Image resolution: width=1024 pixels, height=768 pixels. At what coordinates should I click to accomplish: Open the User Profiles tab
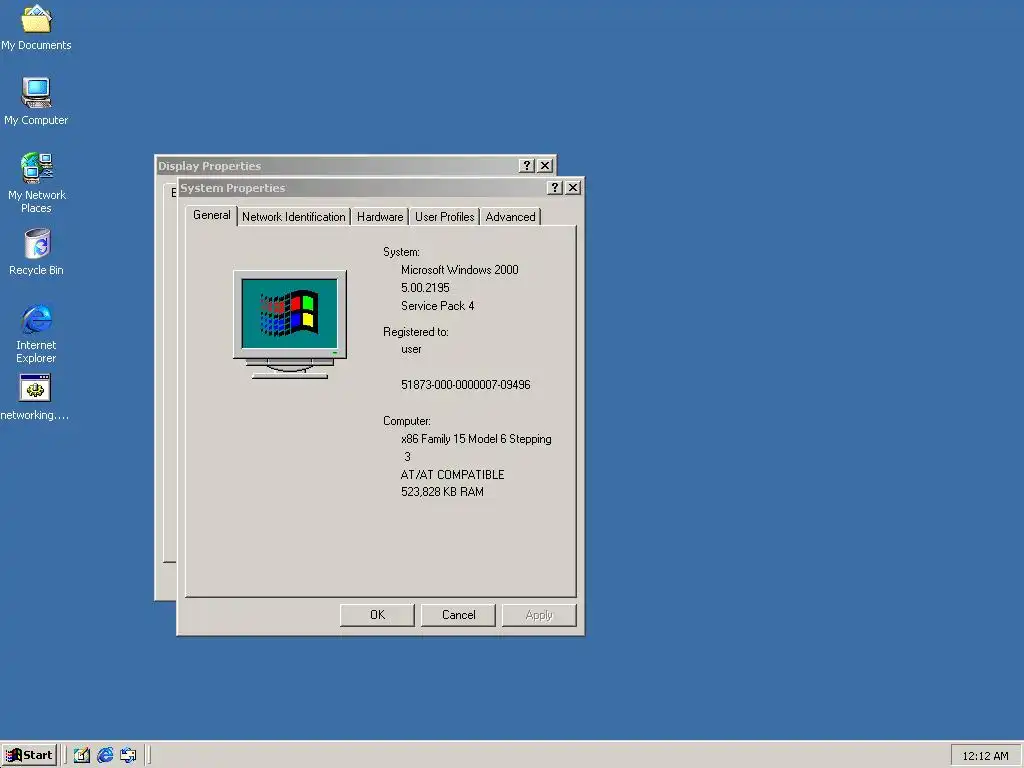(444, 217)
